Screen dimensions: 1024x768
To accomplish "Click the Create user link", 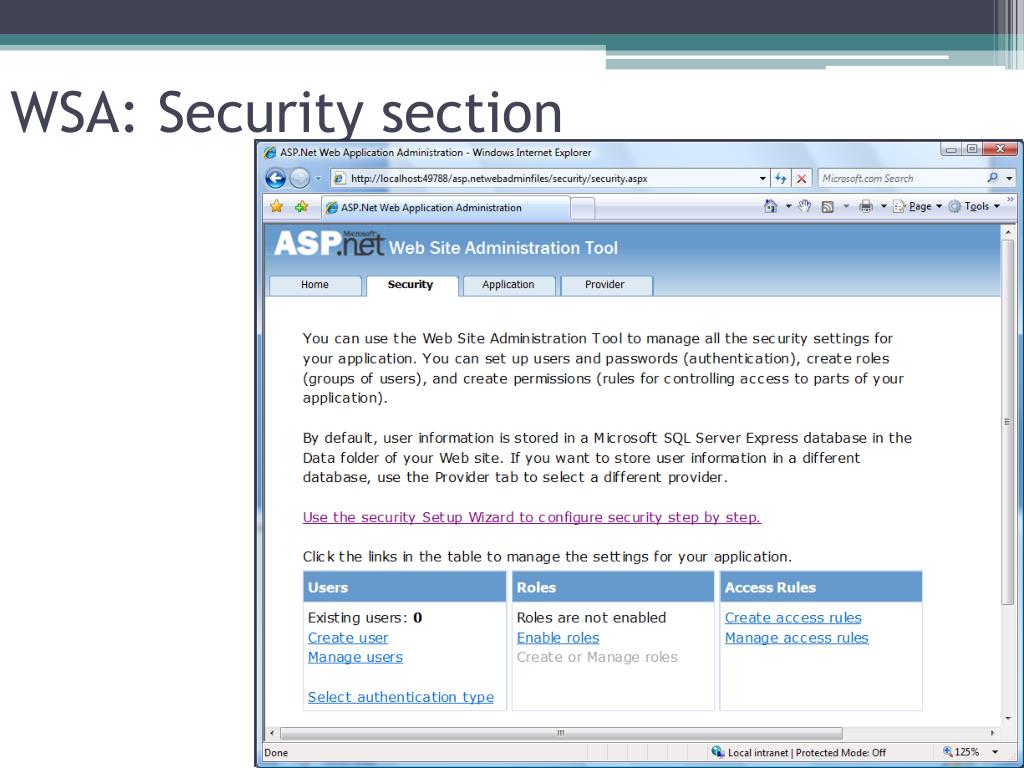I will tap(348, 638).
